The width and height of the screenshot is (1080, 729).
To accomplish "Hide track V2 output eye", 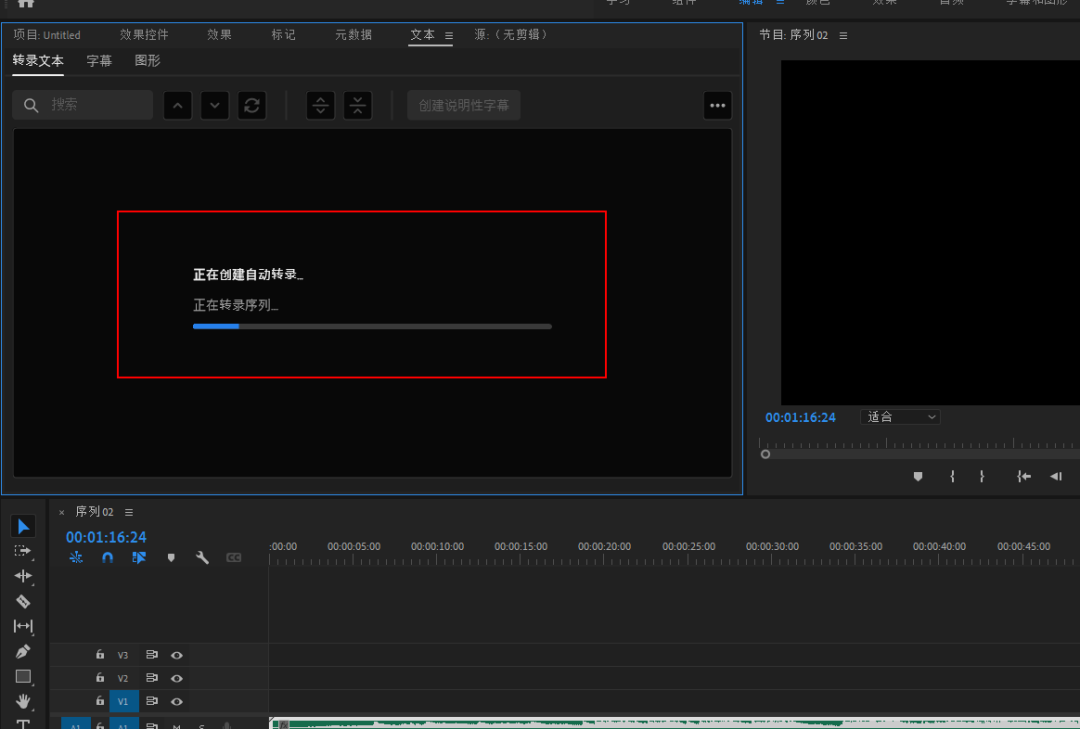I will click(x=176, y=679).
